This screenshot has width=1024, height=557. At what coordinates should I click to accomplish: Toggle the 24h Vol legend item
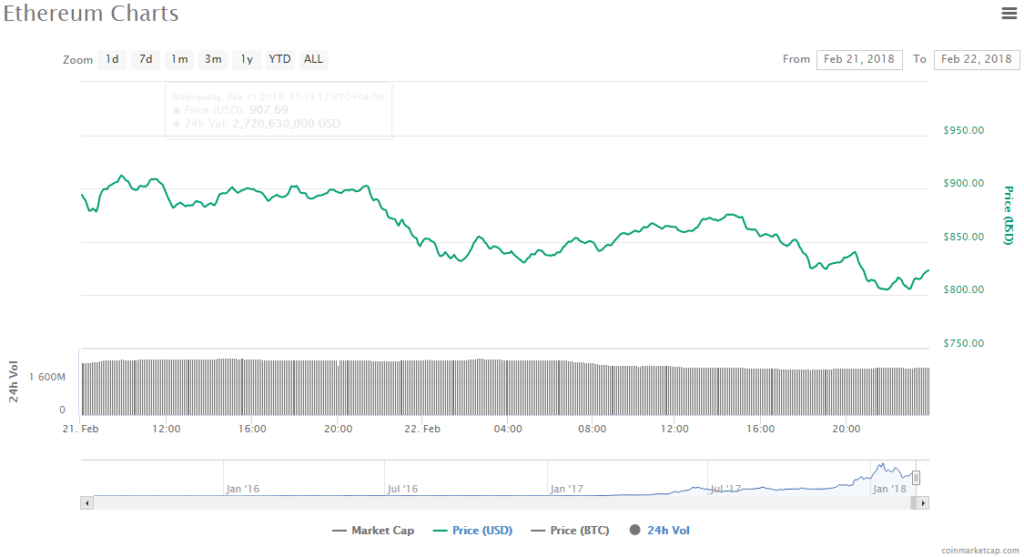coord(659,530)
